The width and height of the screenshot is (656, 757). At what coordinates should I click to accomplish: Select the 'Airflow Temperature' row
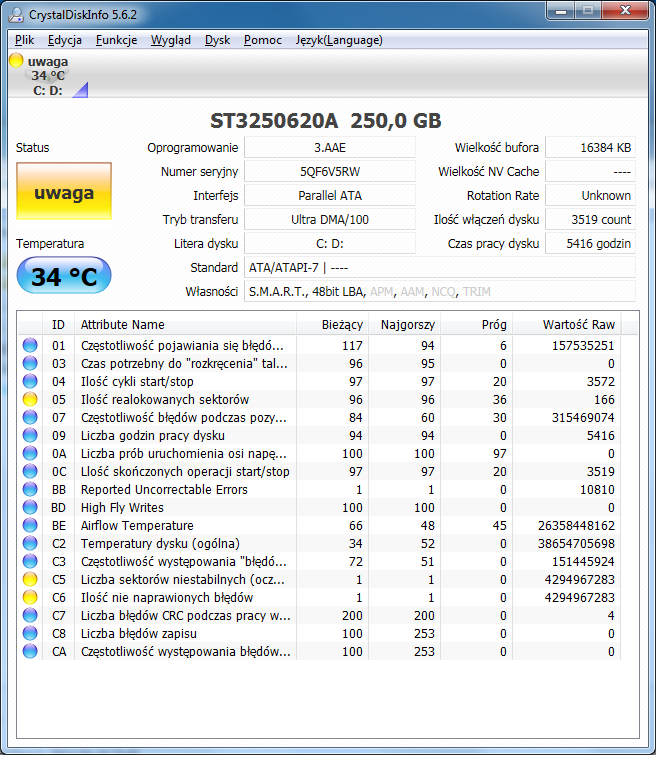320,526
